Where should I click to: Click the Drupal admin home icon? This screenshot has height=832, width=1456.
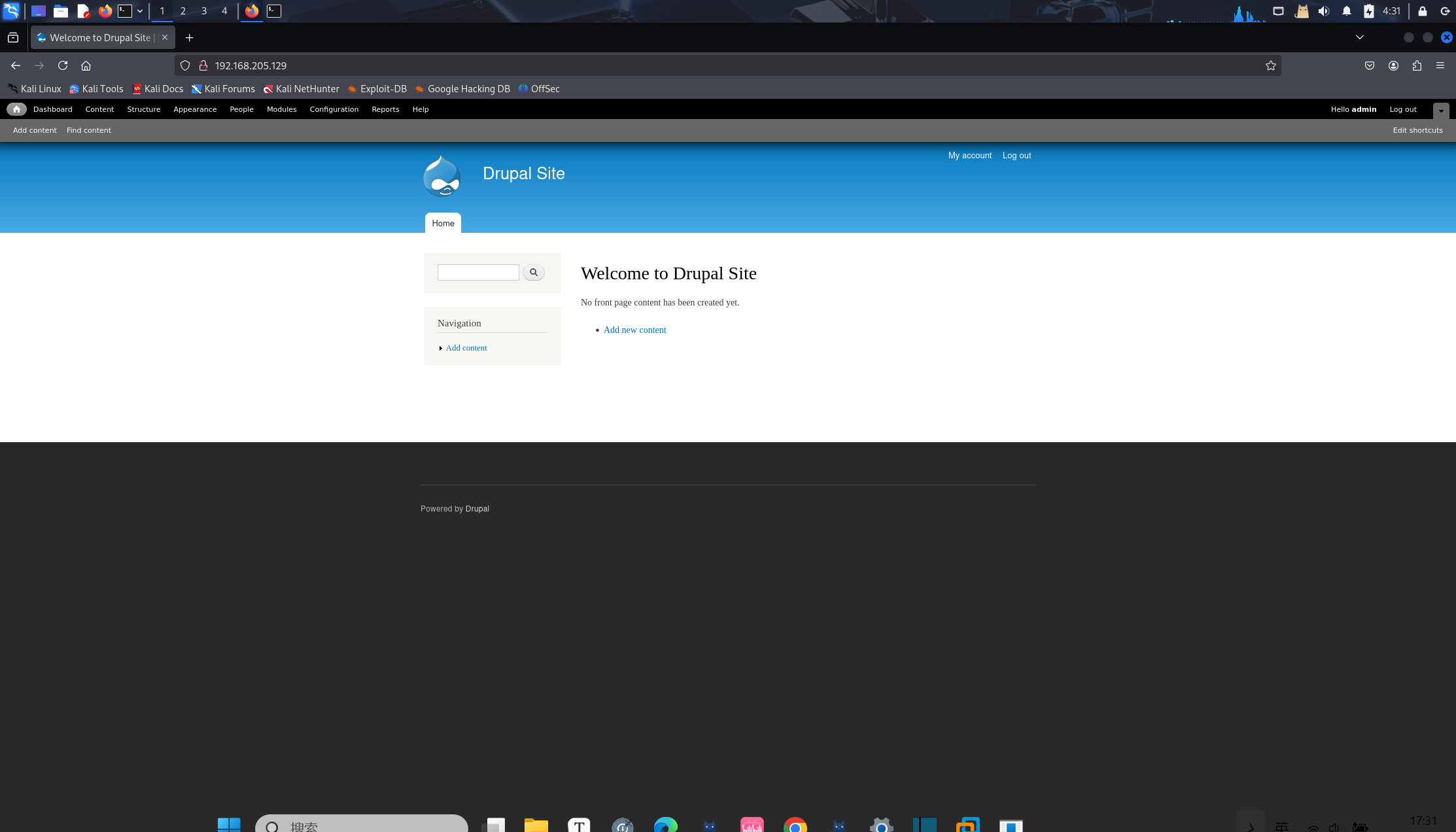pos(16,109)
